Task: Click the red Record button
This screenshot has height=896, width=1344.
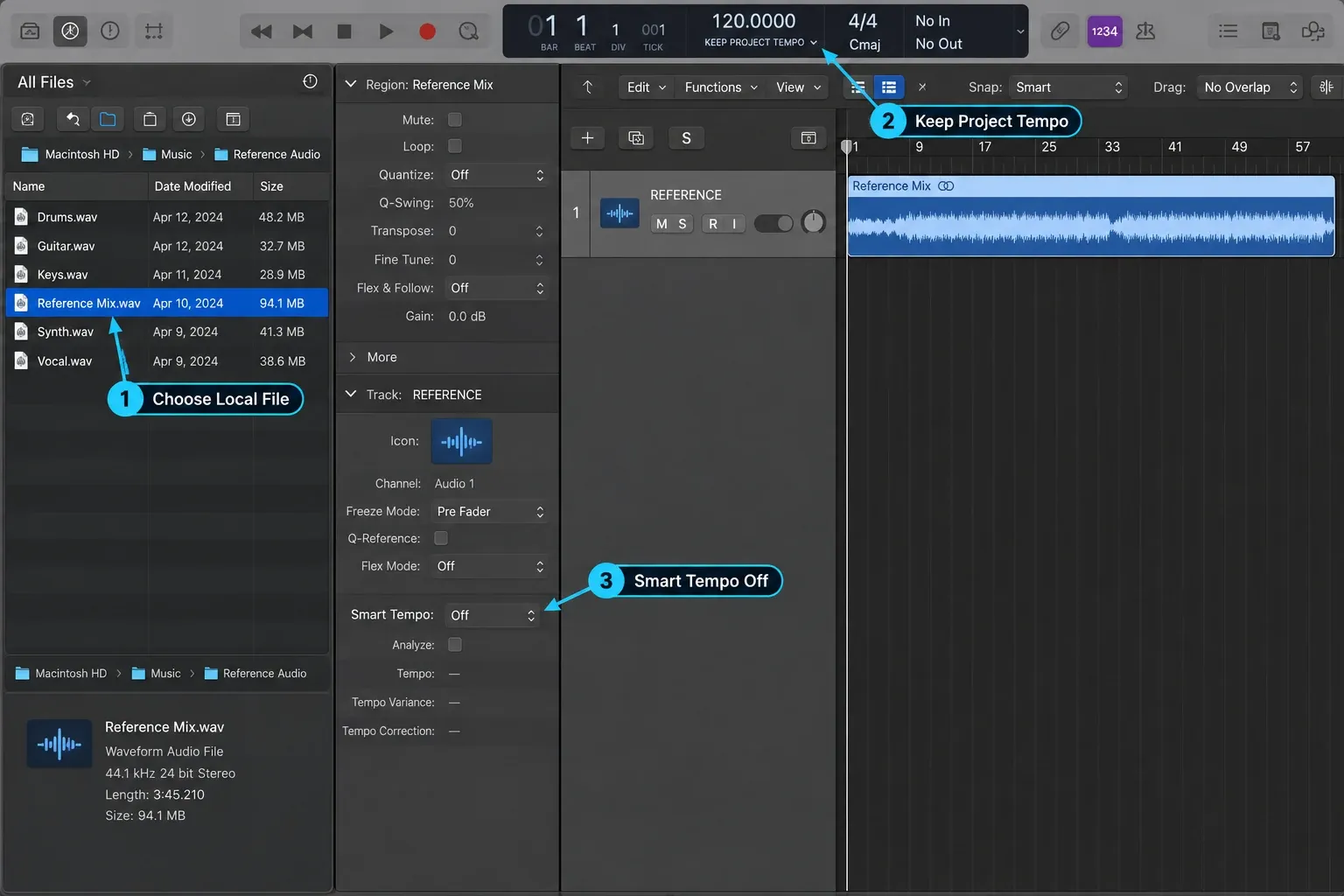Action: pos(427,31)
